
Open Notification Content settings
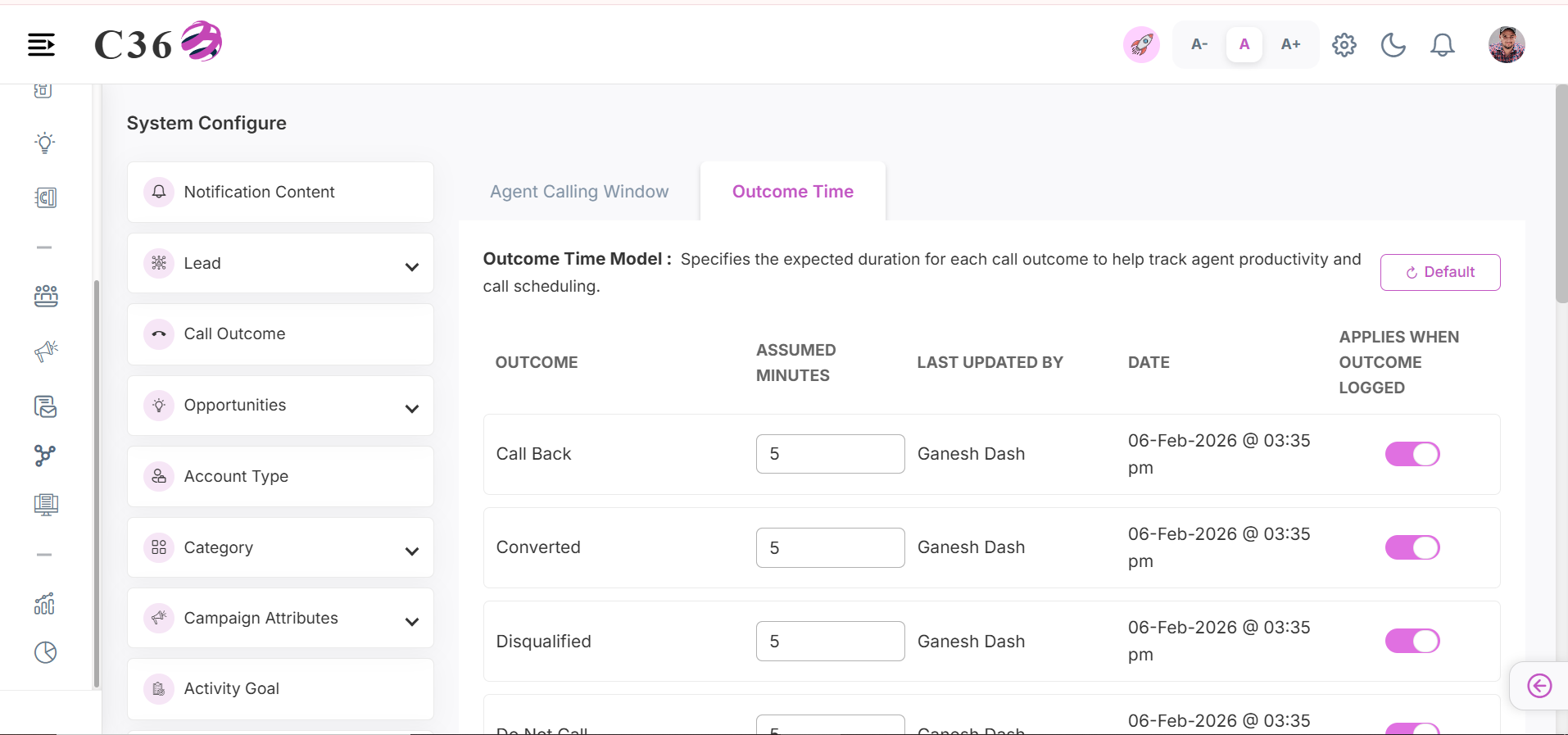coord(280,192)
